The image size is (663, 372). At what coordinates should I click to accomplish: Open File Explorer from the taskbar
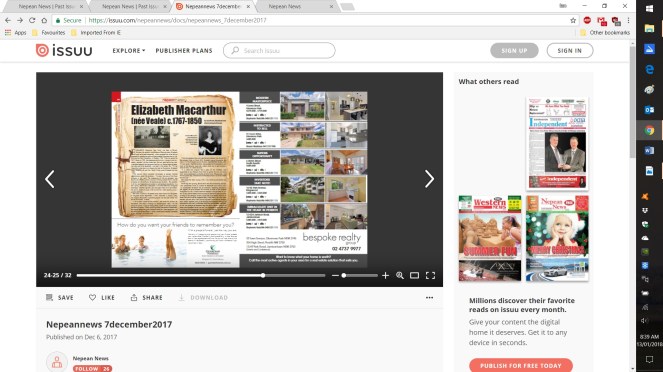(649, 29)
